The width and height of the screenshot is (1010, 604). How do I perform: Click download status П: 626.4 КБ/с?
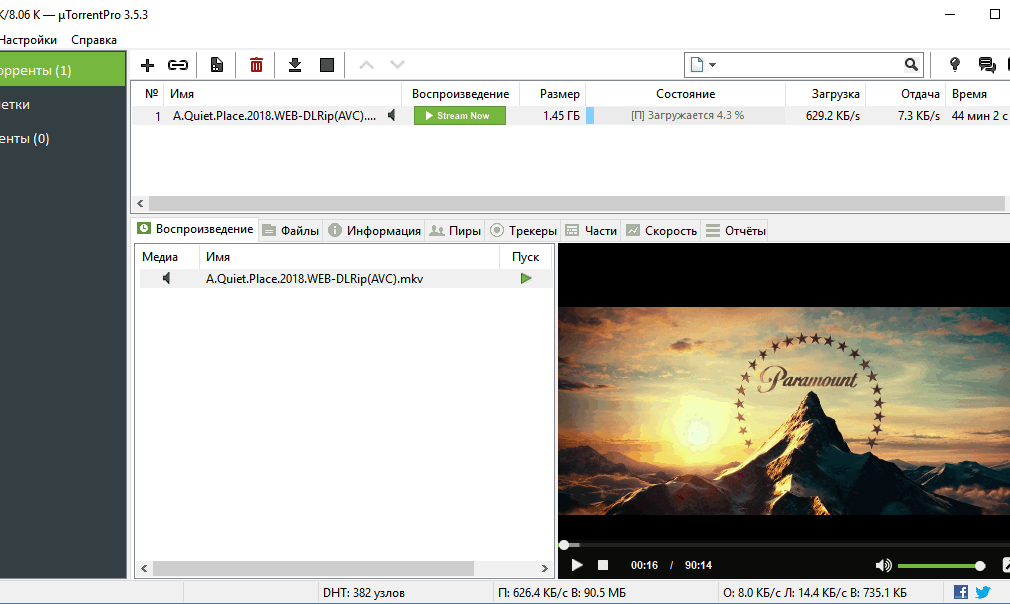tap(561, 592)
